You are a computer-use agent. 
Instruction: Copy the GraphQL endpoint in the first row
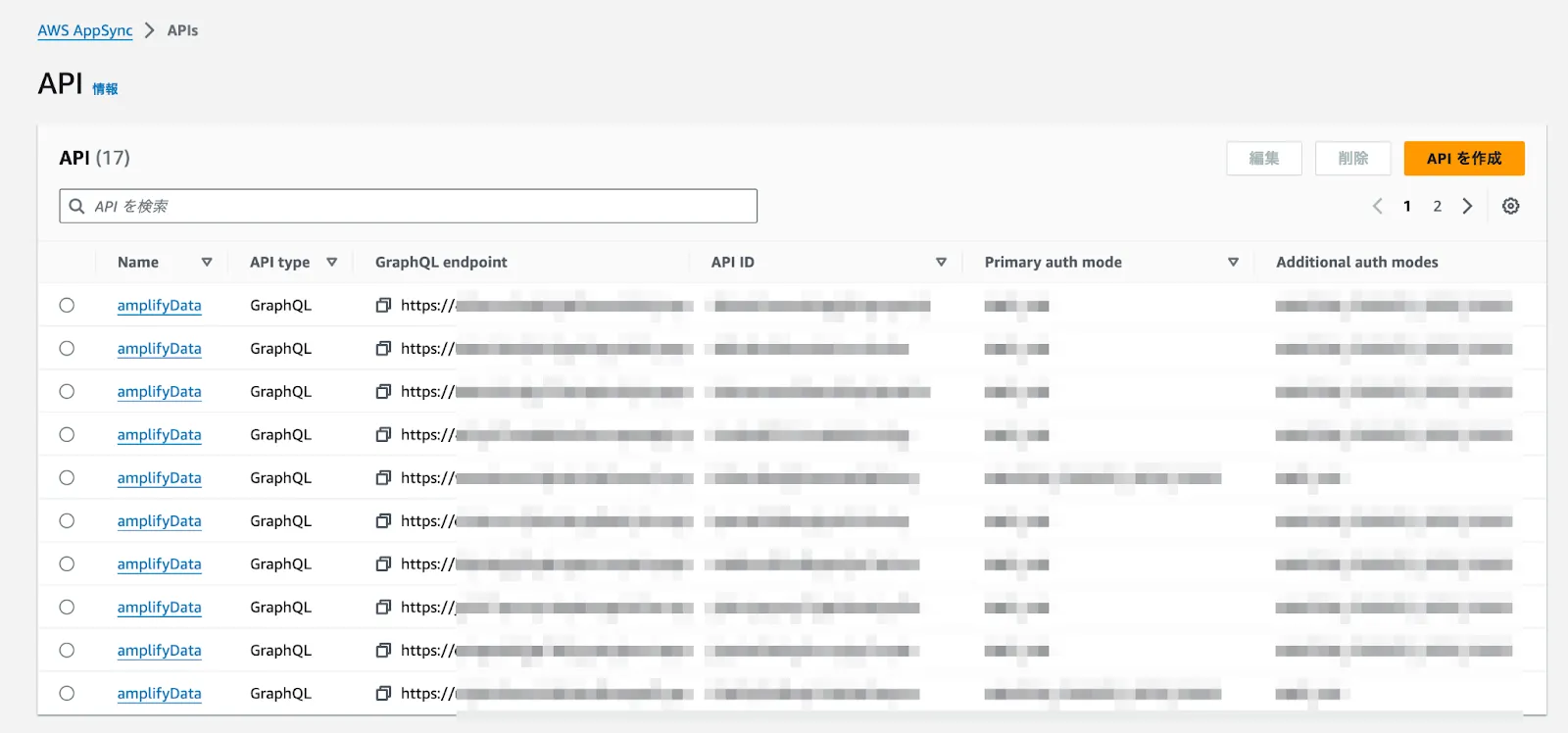(383, 305)
